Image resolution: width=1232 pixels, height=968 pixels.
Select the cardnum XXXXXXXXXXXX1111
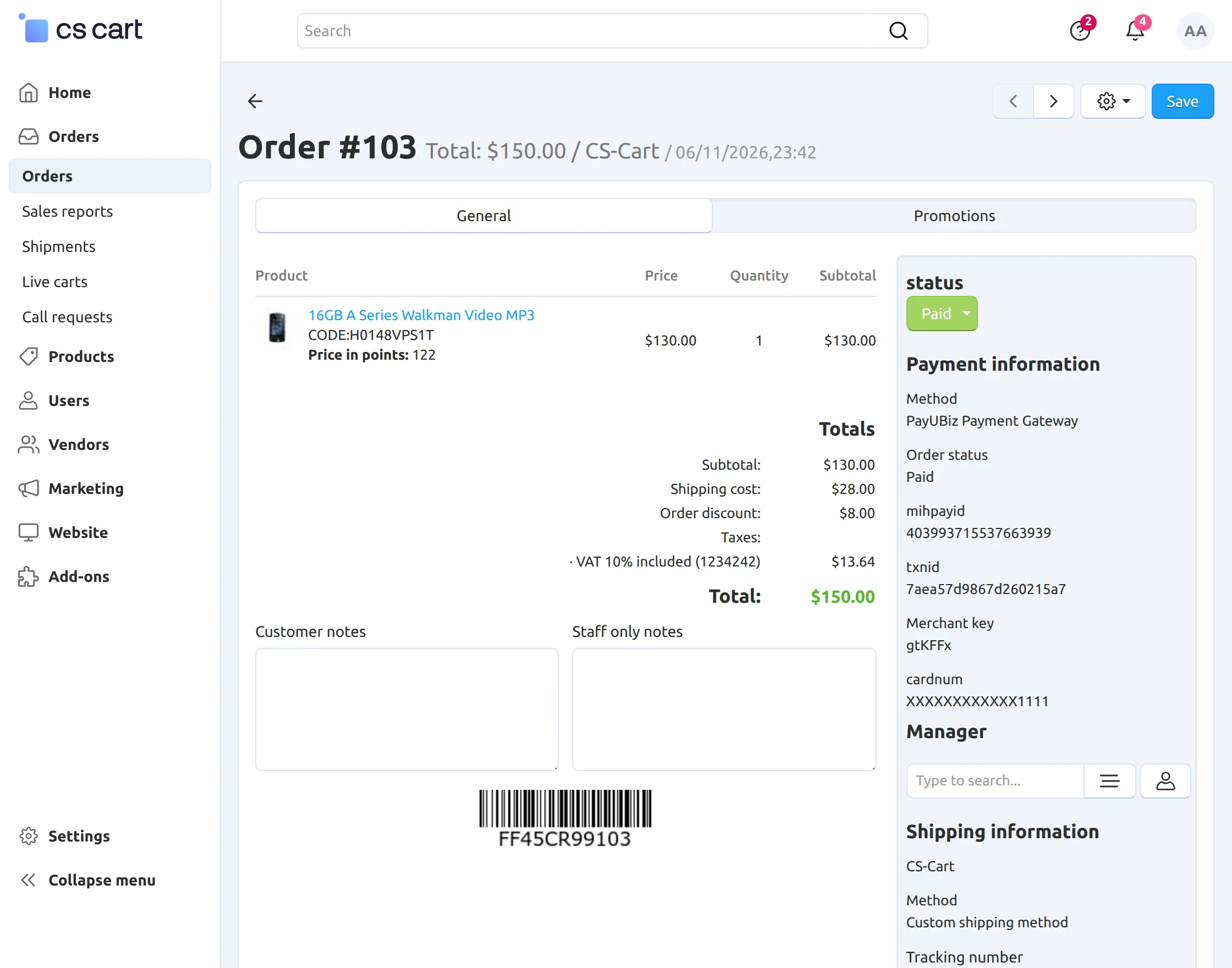(x=977, y=701)
